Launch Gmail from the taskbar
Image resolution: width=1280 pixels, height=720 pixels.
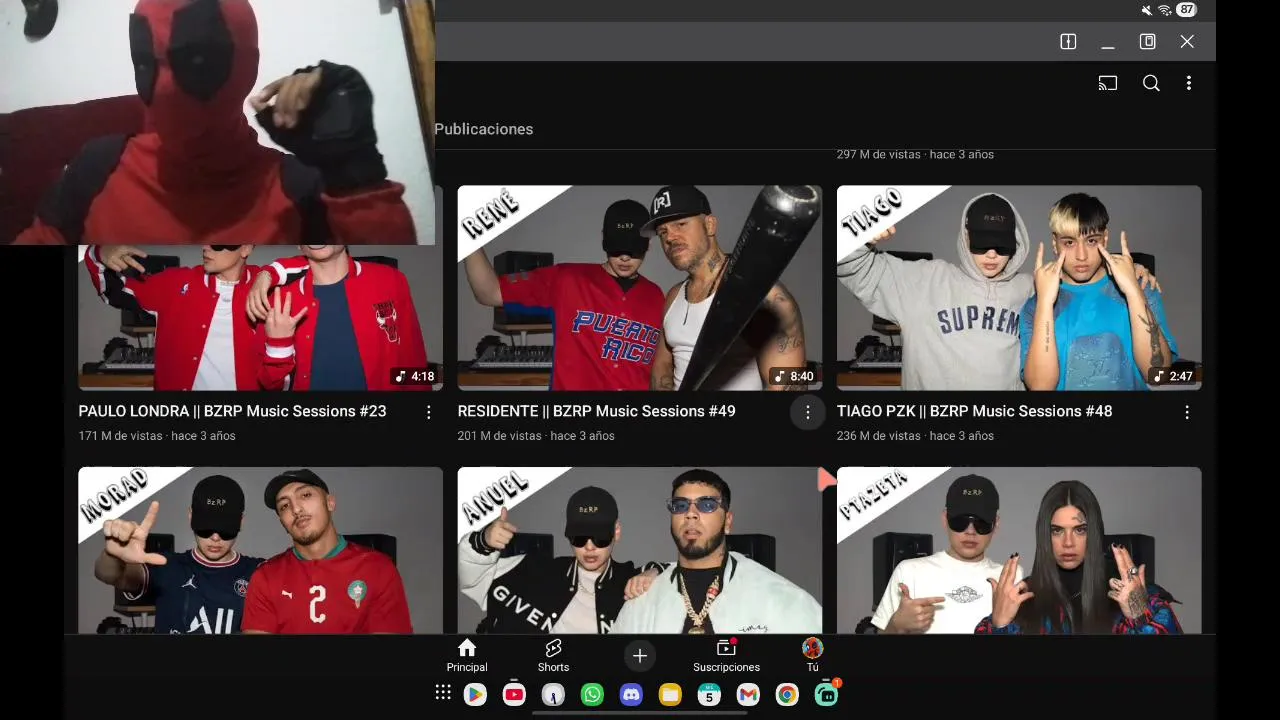(x=748, y=694)
